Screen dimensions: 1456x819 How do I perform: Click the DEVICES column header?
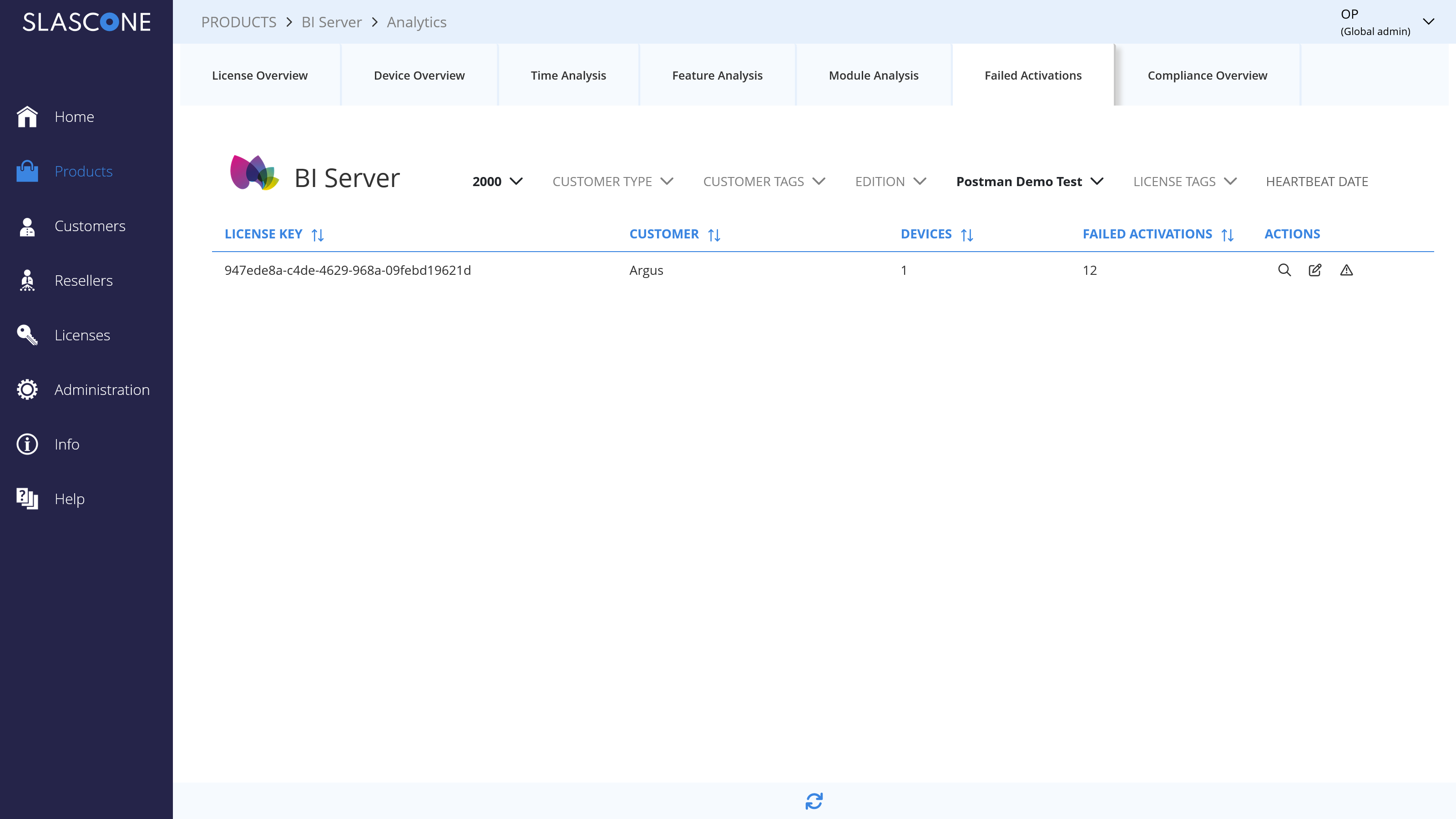tap(926, 234)
